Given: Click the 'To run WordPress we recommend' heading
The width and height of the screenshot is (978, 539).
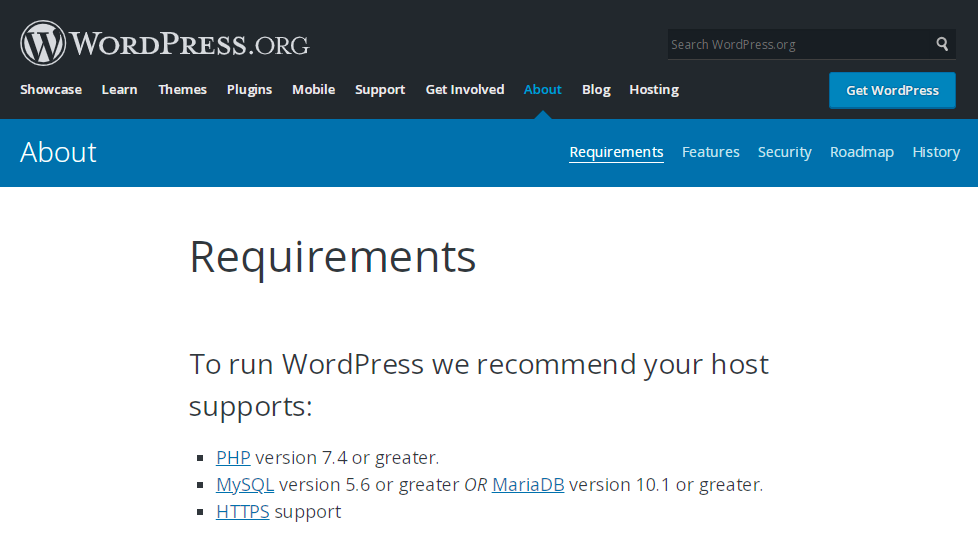Looking at the screenshot, I should 479,385.
